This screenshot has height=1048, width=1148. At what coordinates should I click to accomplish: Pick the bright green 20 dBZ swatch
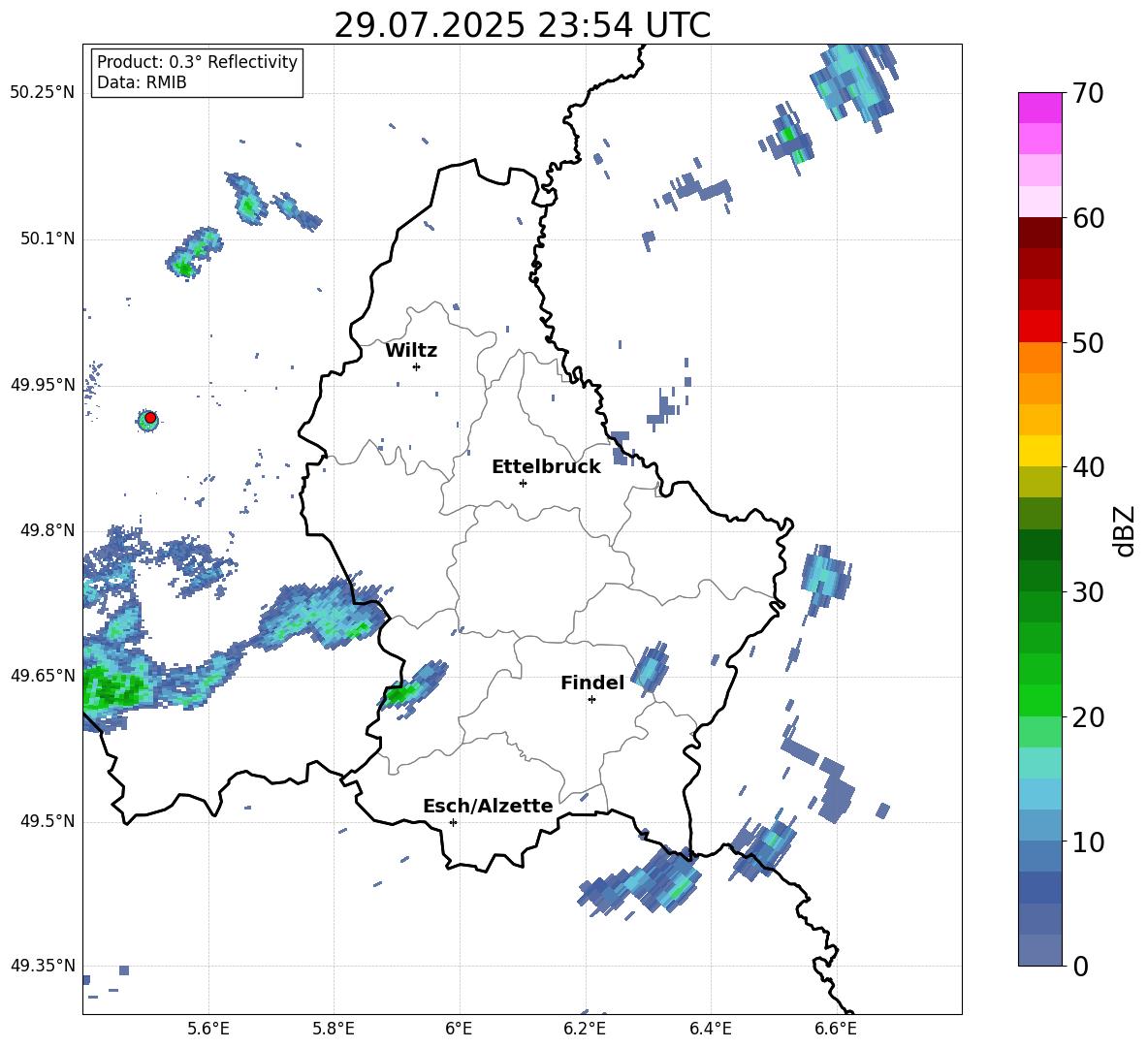tap(1039, 700)
